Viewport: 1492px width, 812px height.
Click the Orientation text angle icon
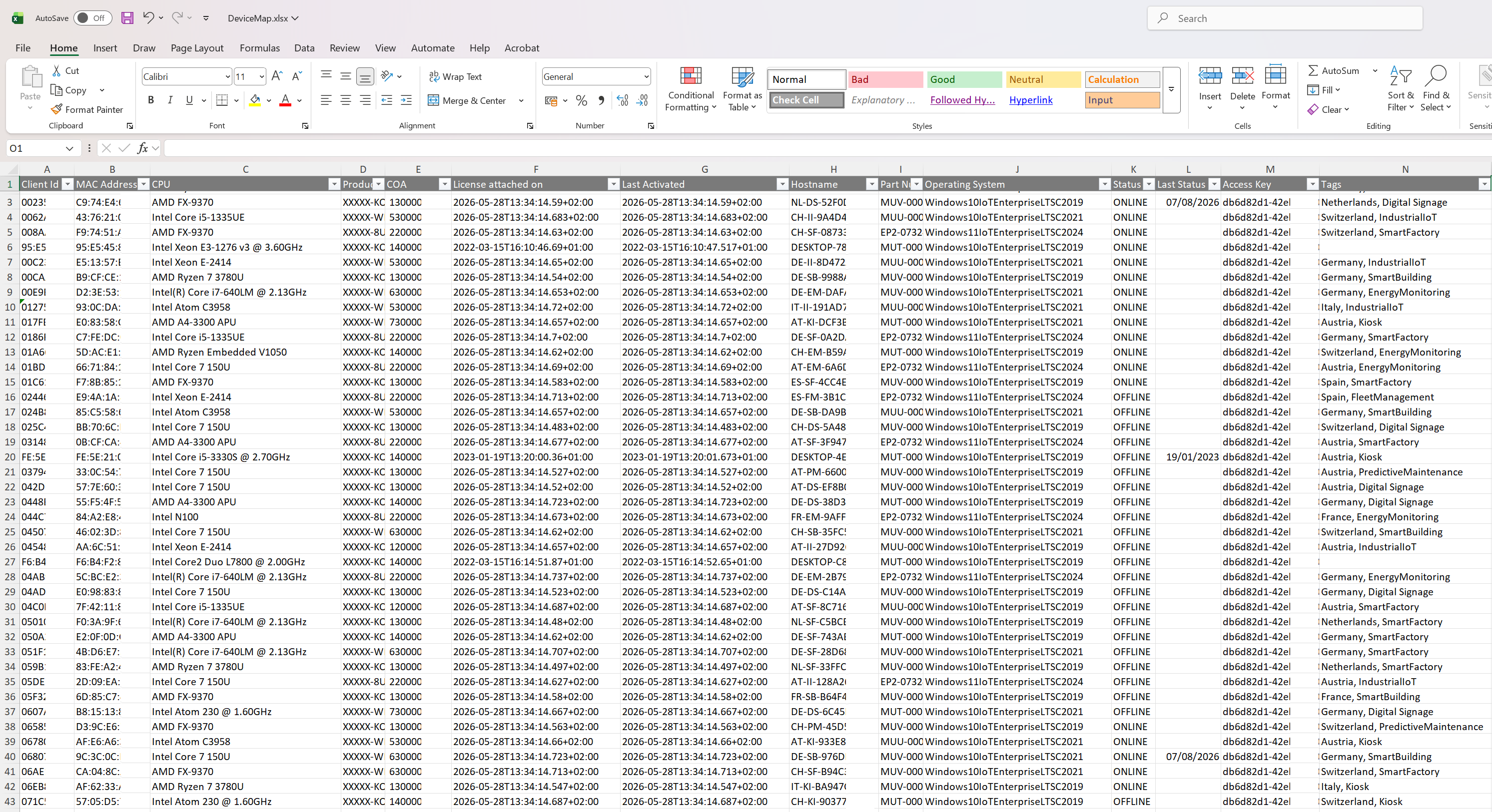pos(387,76)
